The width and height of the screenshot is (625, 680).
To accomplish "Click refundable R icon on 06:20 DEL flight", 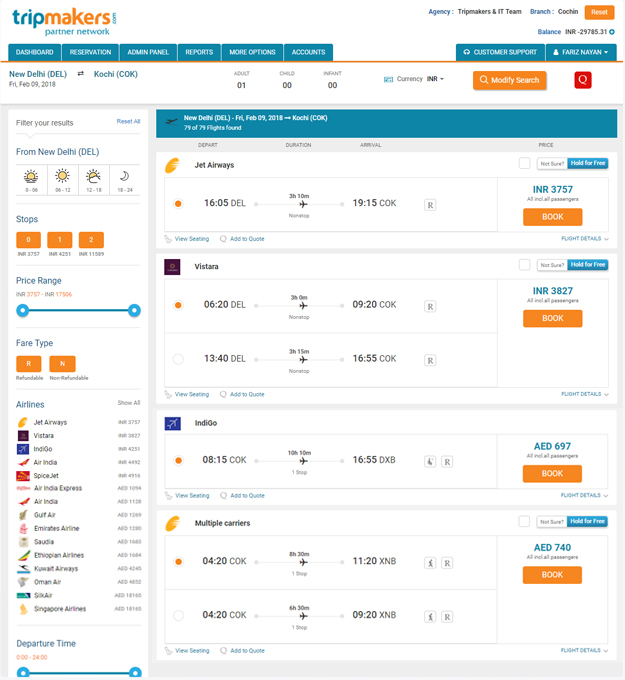I will point(430,307).
